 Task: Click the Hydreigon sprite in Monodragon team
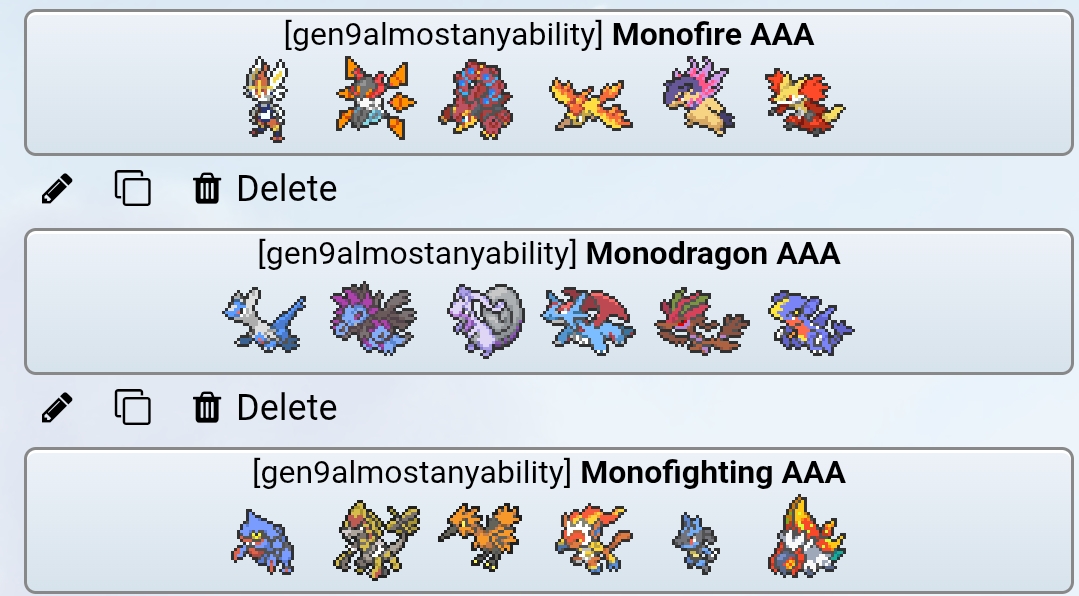(x=372, y=318)
